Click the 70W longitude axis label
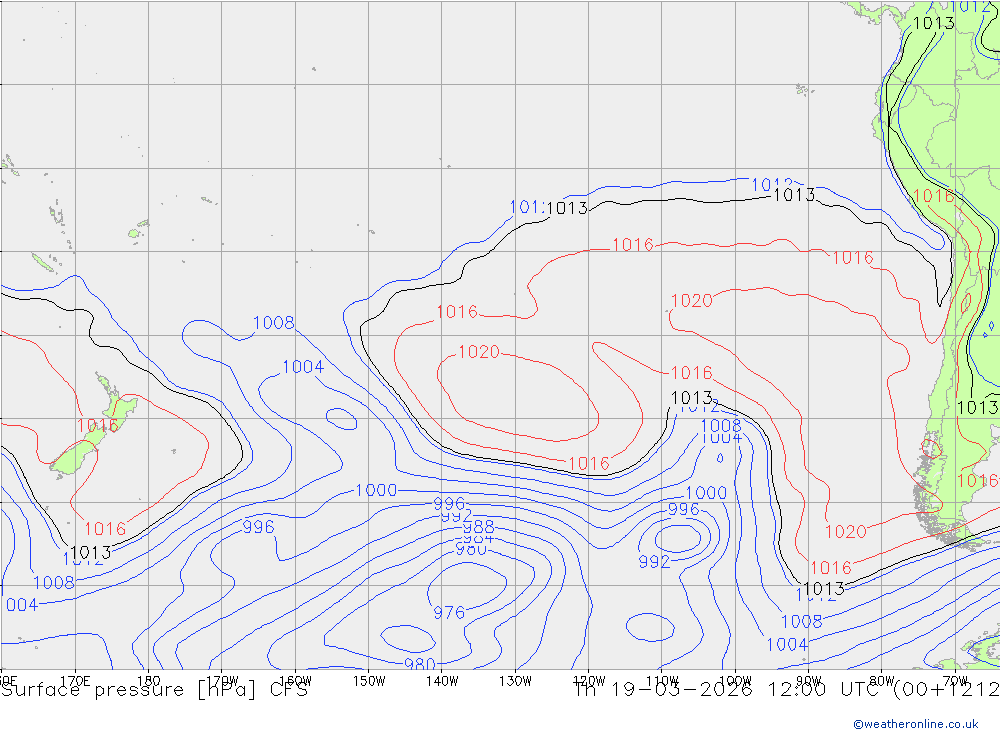The image size is (1000, 733). (955, 680)
